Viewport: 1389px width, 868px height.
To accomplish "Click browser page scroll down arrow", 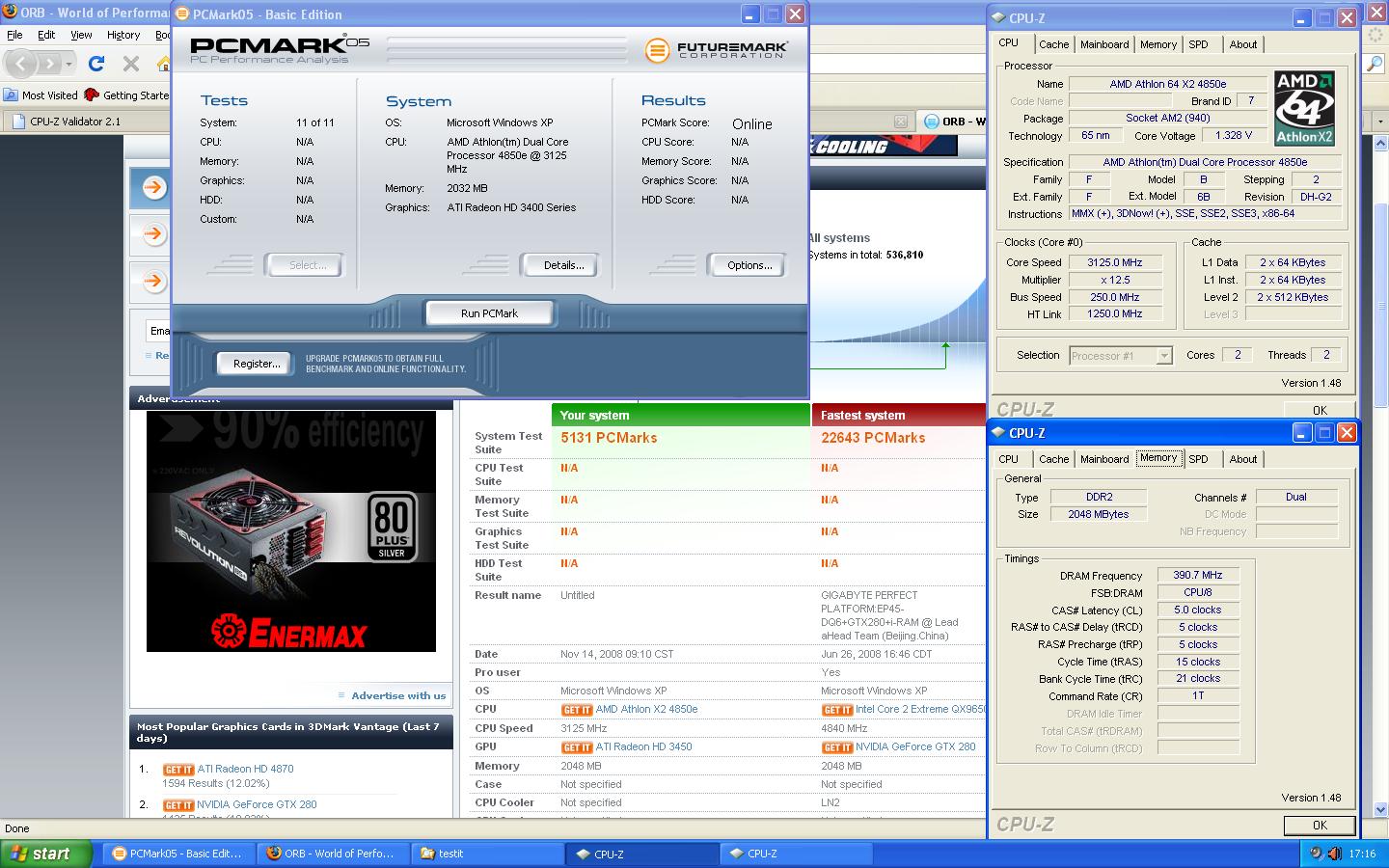I will (1380, 810).
